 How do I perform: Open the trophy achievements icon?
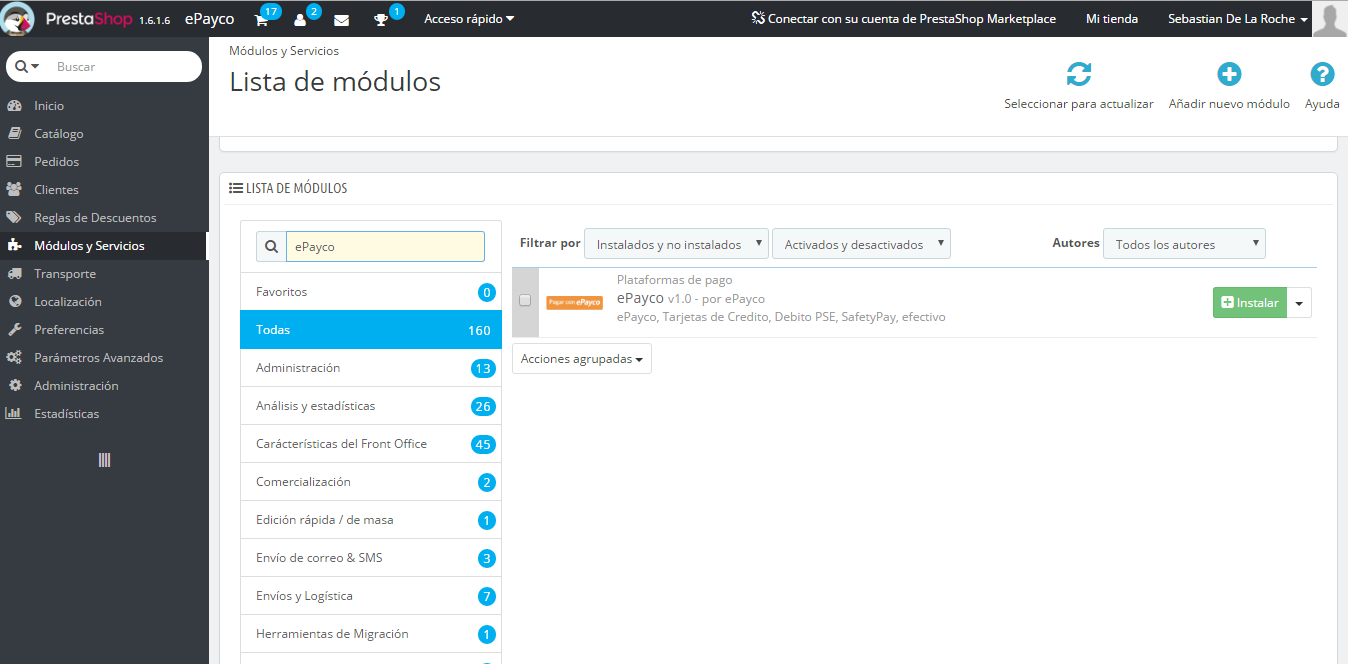pos(381,19)
